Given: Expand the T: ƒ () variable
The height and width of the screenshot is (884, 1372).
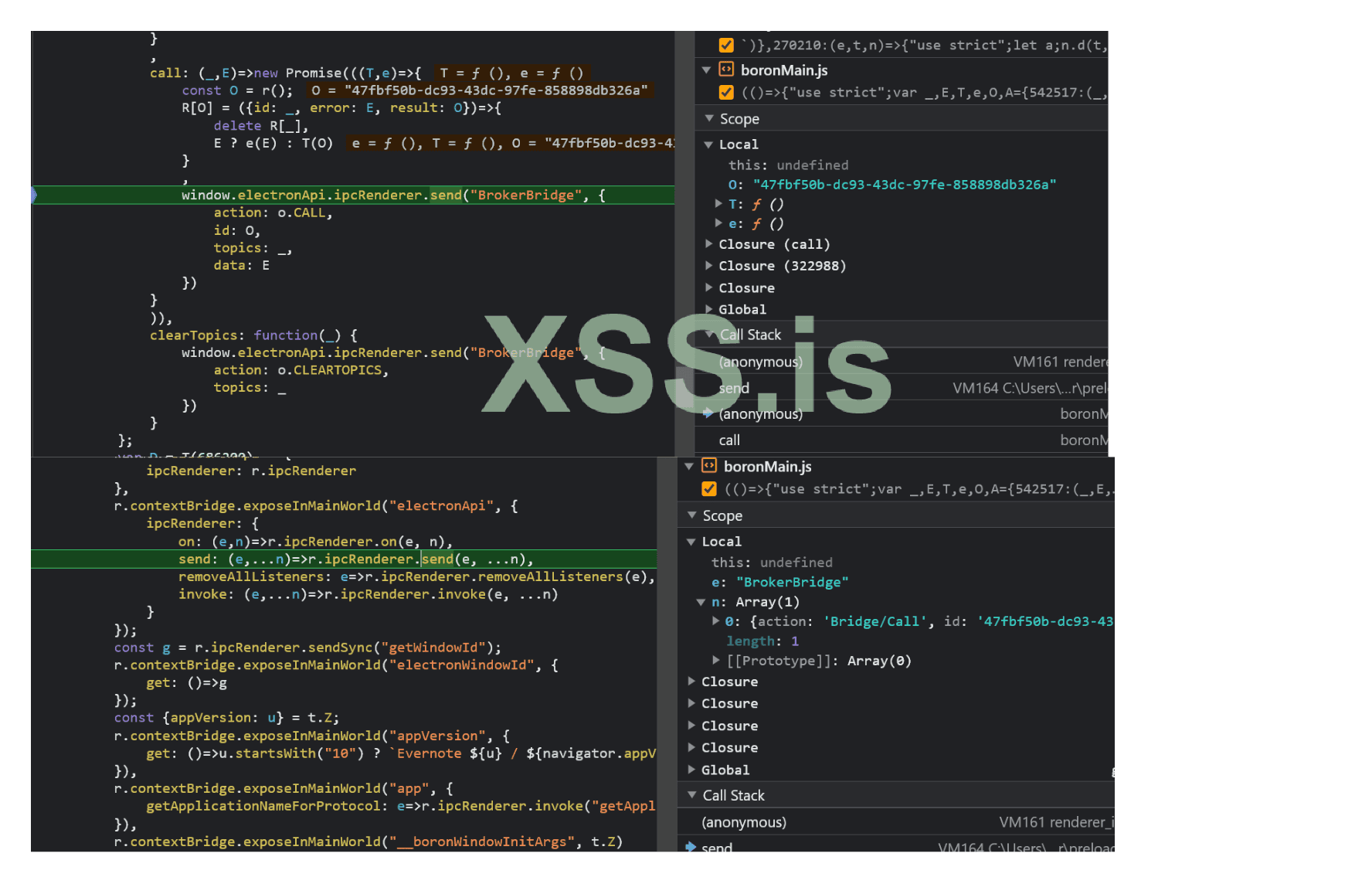Looking at the screenshot, I should (719, 204).
